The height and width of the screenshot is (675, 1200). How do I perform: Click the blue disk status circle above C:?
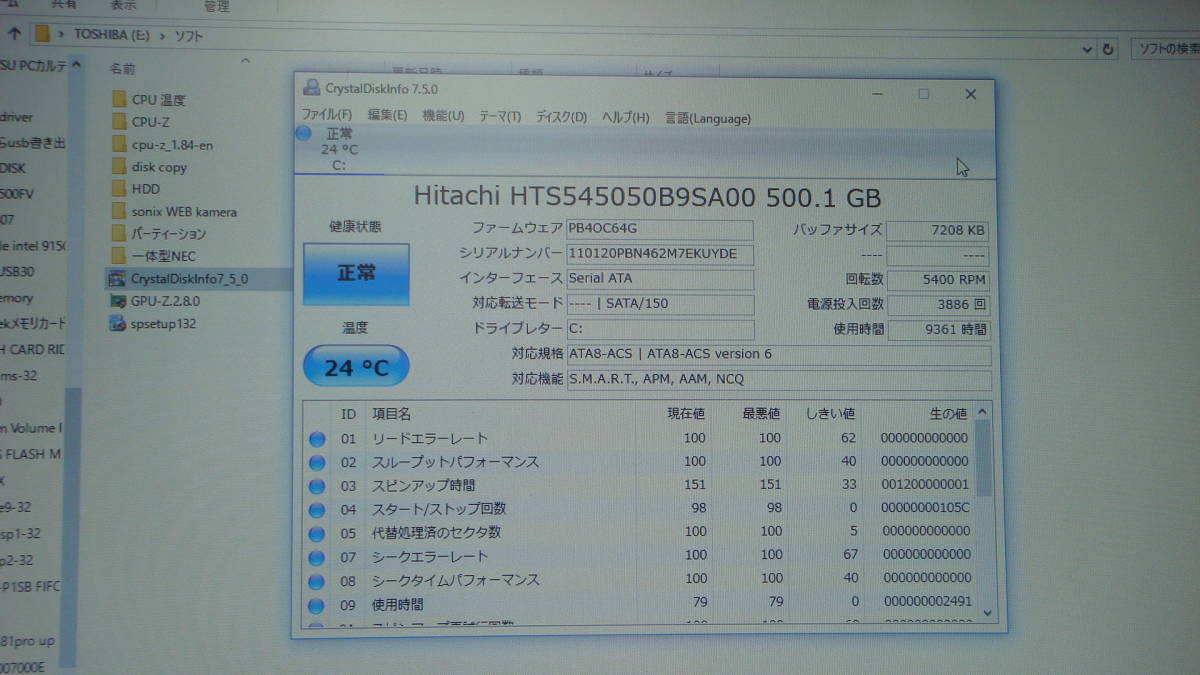pos(303,133)
